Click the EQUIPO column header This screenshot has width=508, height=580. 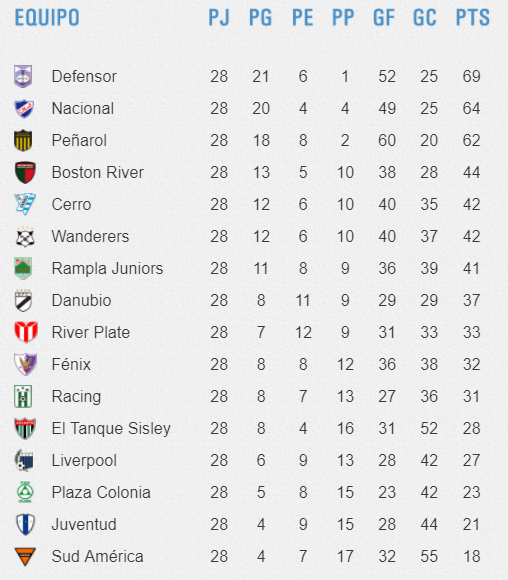[47, 17]
